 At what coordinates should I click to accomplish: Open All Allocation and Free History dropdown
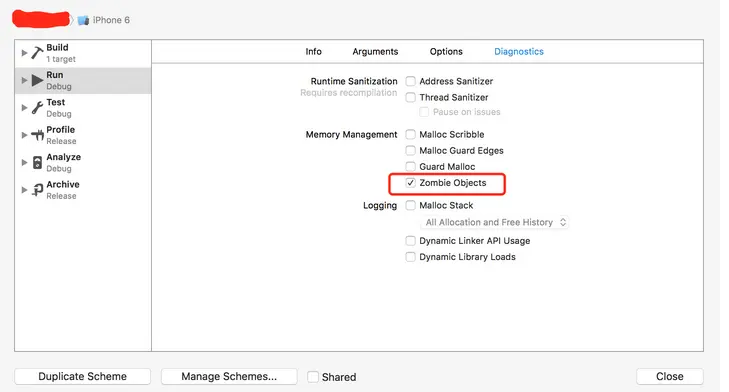point(495,222)
